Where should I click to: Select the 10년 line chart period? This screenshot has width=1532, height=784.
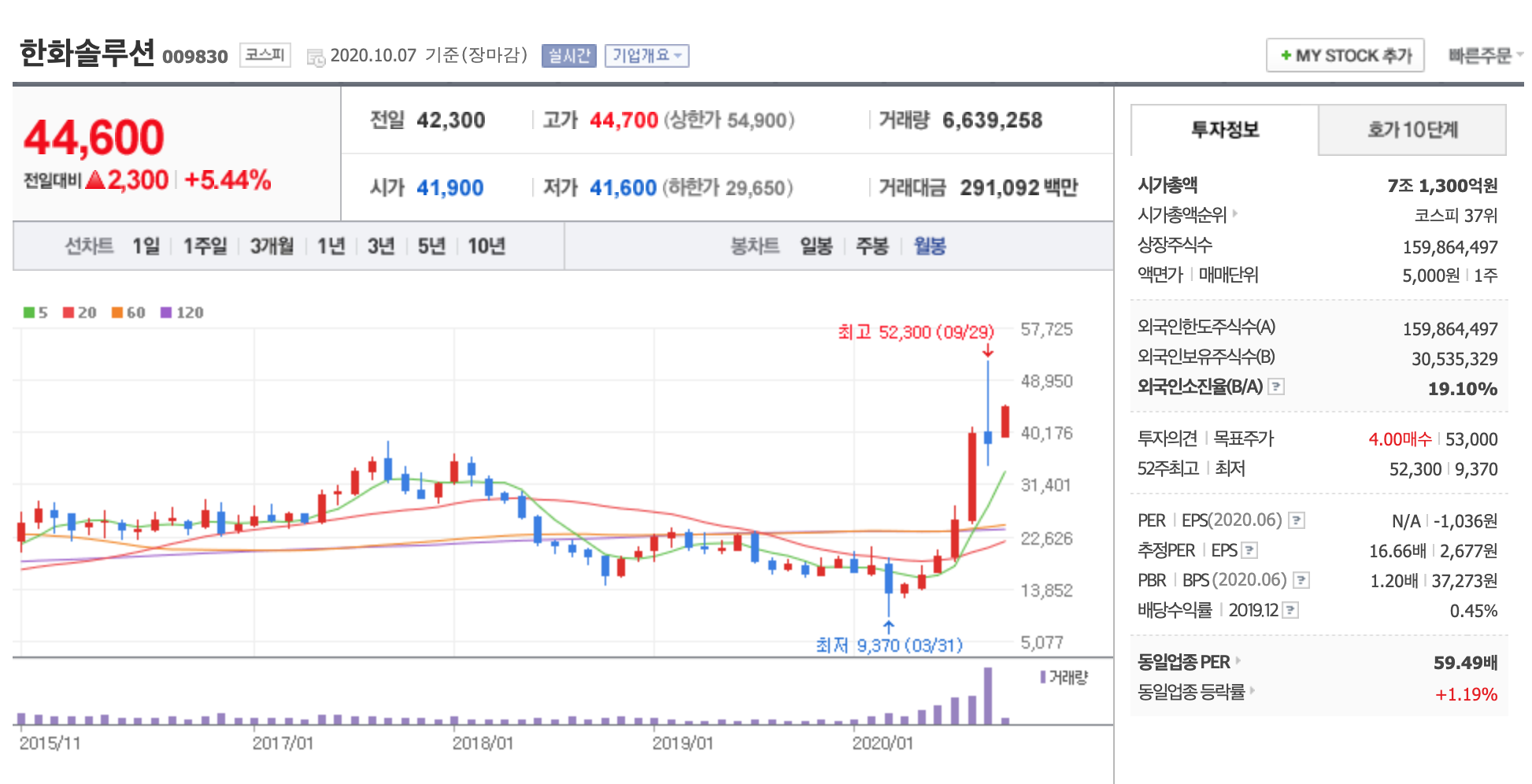click(487, 246)
